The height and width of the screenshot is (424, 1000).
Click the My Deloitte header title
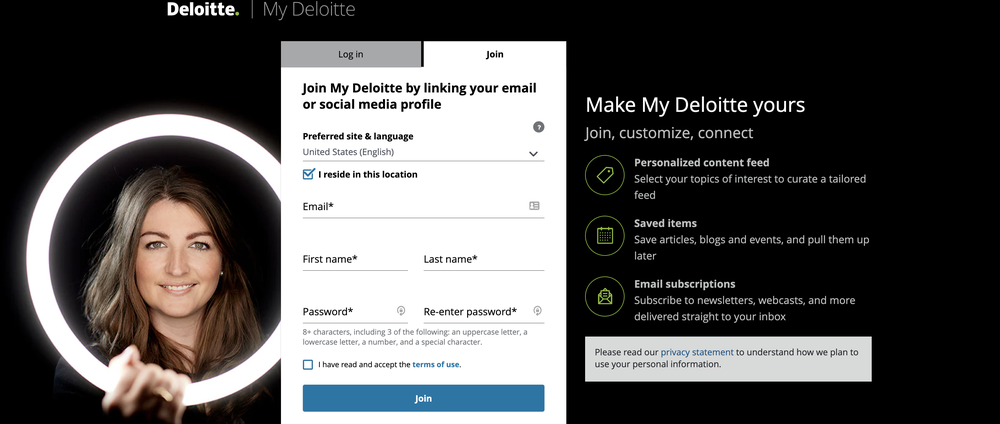click(x=309, y=10)
